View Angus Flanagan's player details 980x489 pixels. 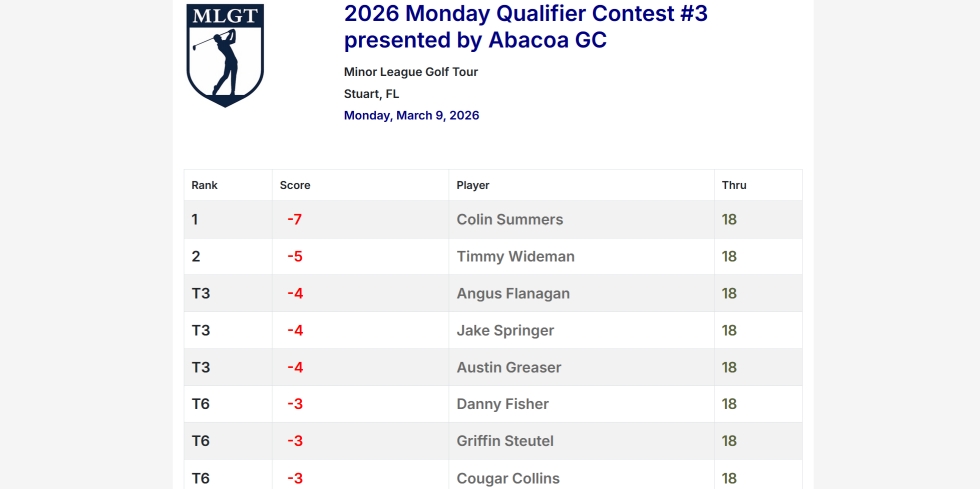tap(513, 294)
